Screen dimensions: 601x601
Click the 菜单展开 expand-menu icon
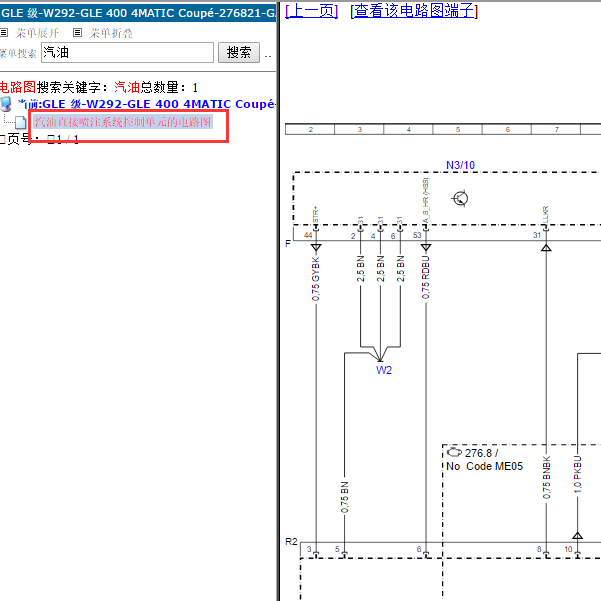pyautogui.click(x=4, y=33)
